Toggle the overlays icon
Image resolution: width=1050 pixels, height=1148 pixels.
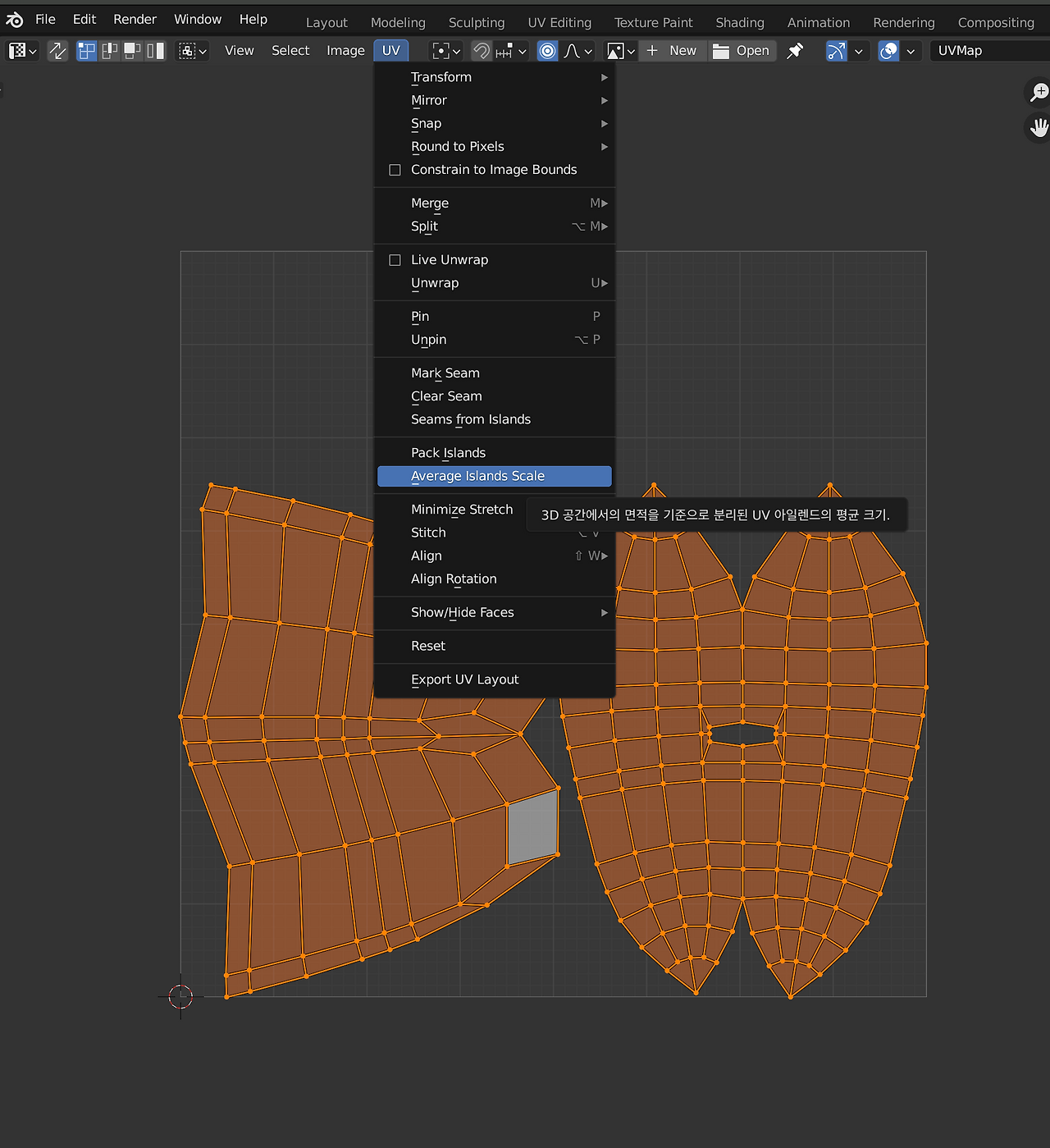888,51
